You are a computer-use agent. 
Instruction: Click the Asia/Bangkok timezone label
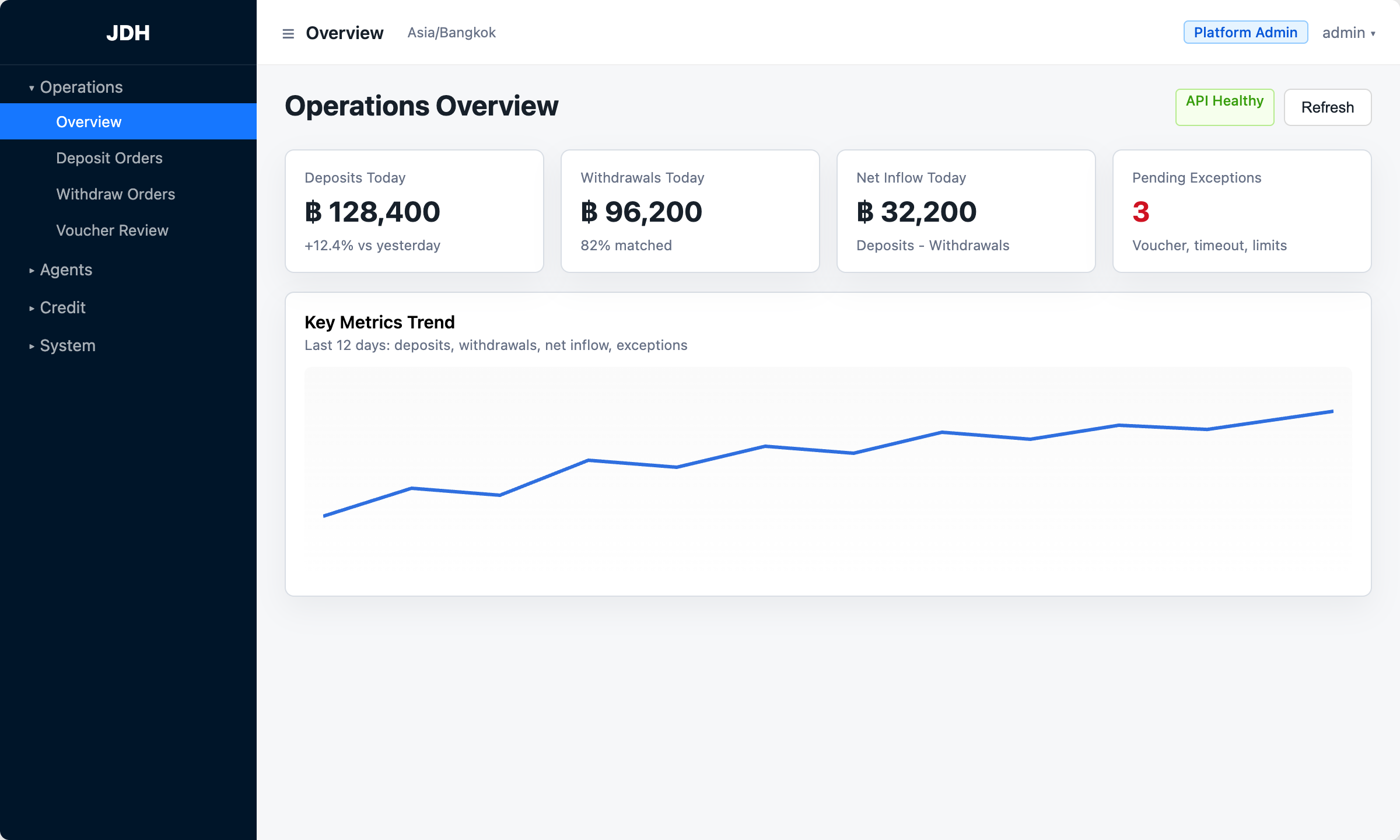pos(452,33)
